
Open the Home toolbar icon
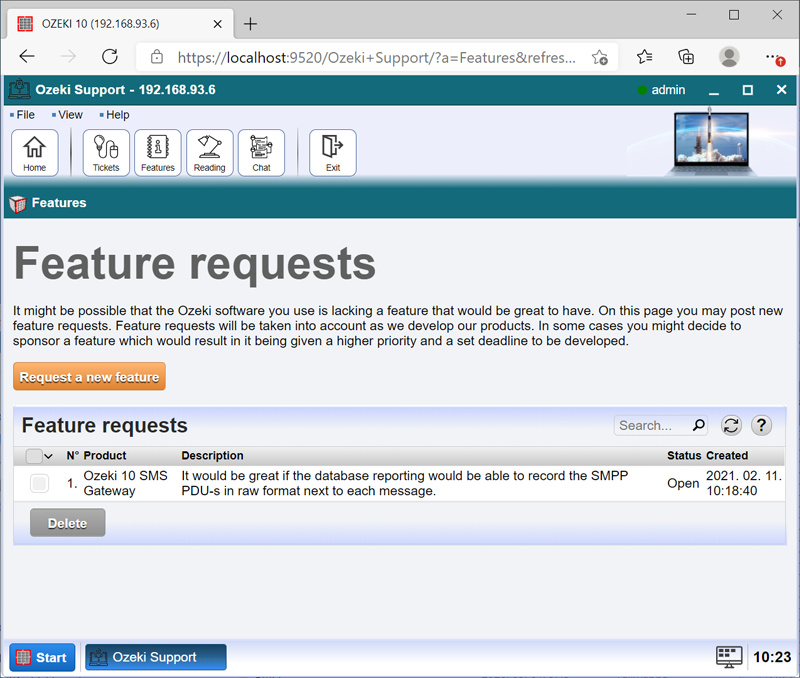tap(35, 153)
